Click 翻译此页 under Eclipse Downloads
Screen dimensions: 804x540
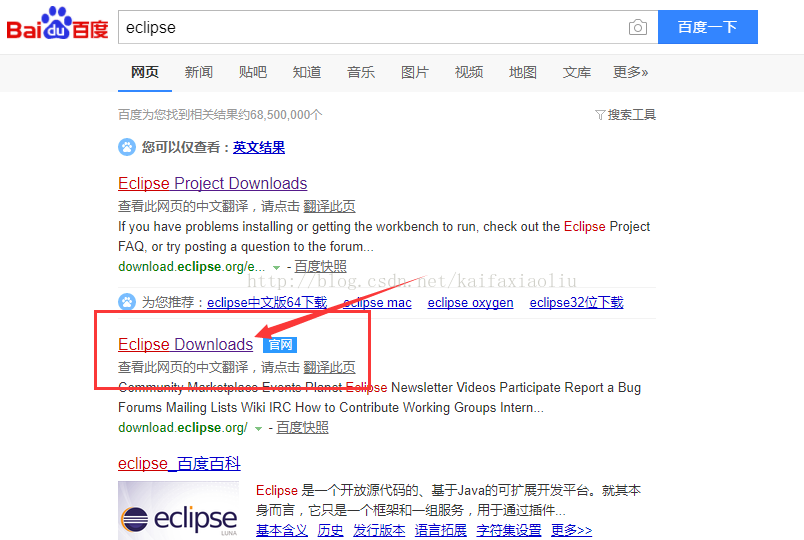(x=329, y=368)
